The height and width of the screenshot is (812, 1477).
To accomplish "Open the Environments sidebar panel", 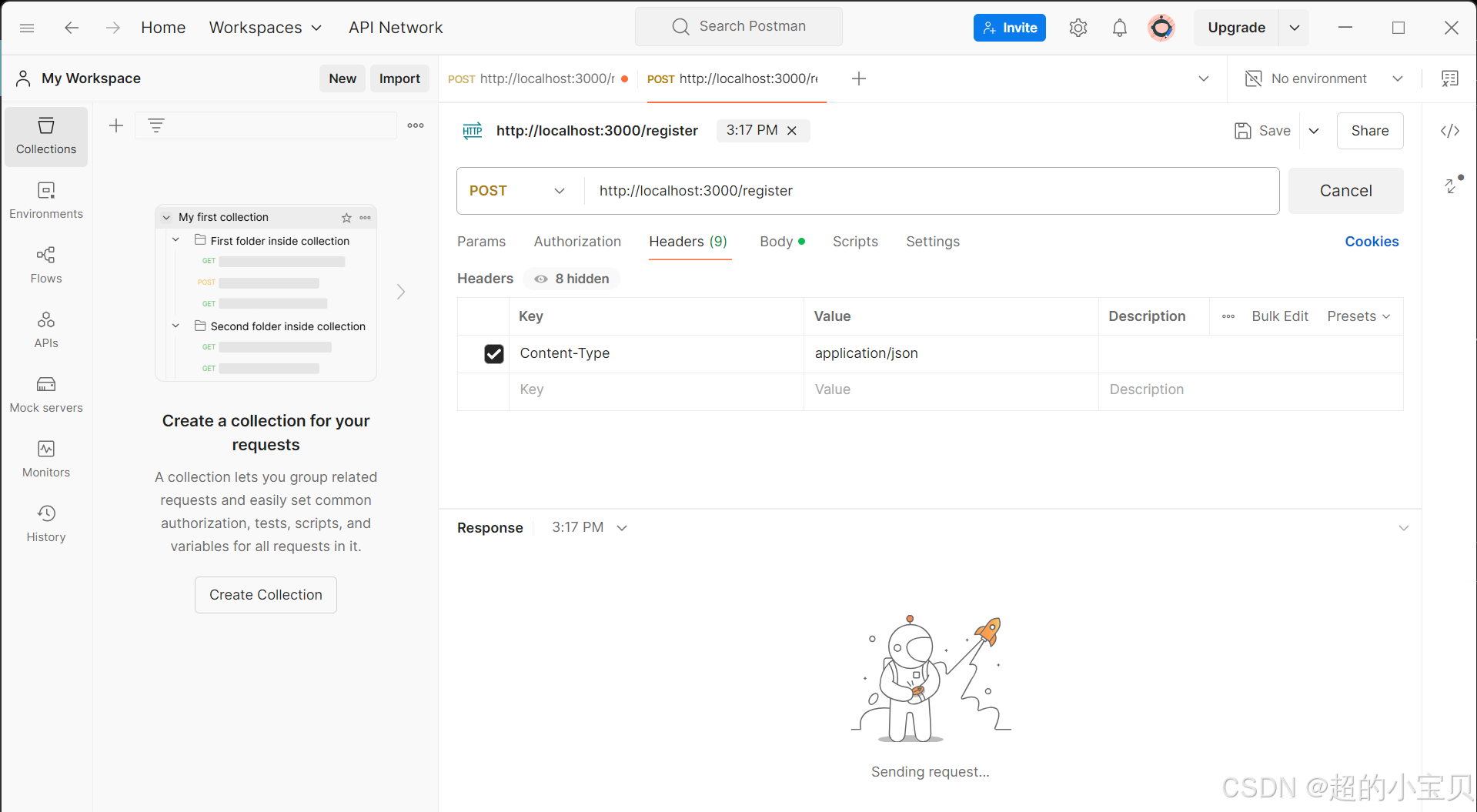I will tap(46, 201).
